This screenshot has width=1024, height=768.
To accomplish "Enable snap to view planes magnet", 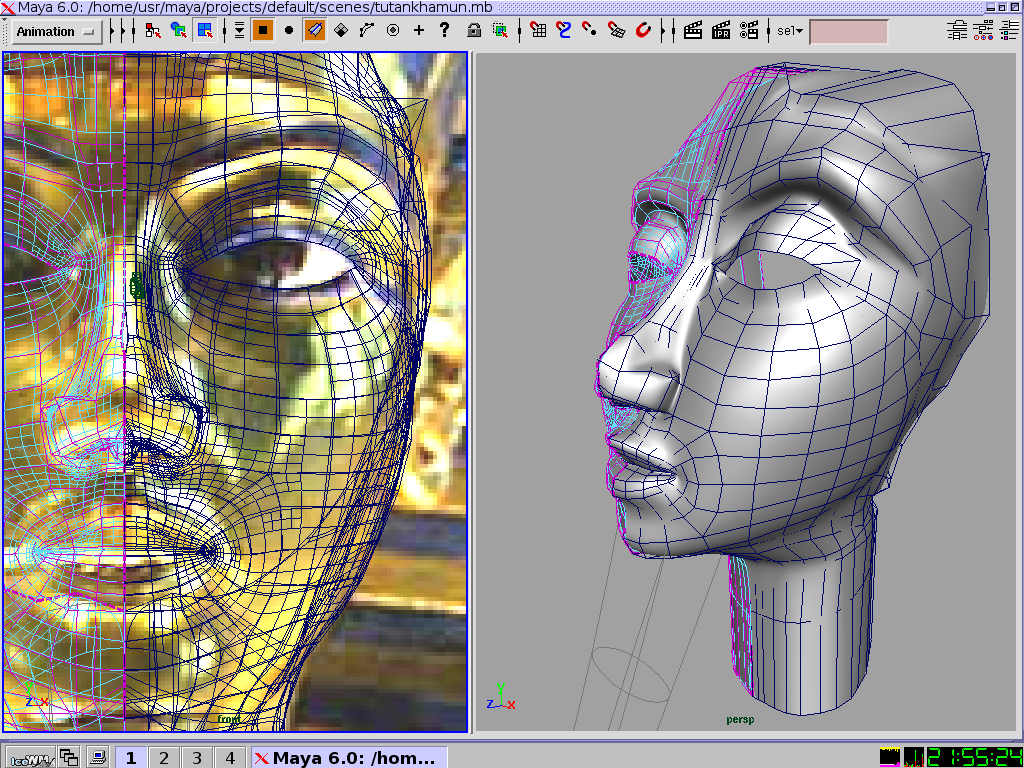I will [616, 30].
